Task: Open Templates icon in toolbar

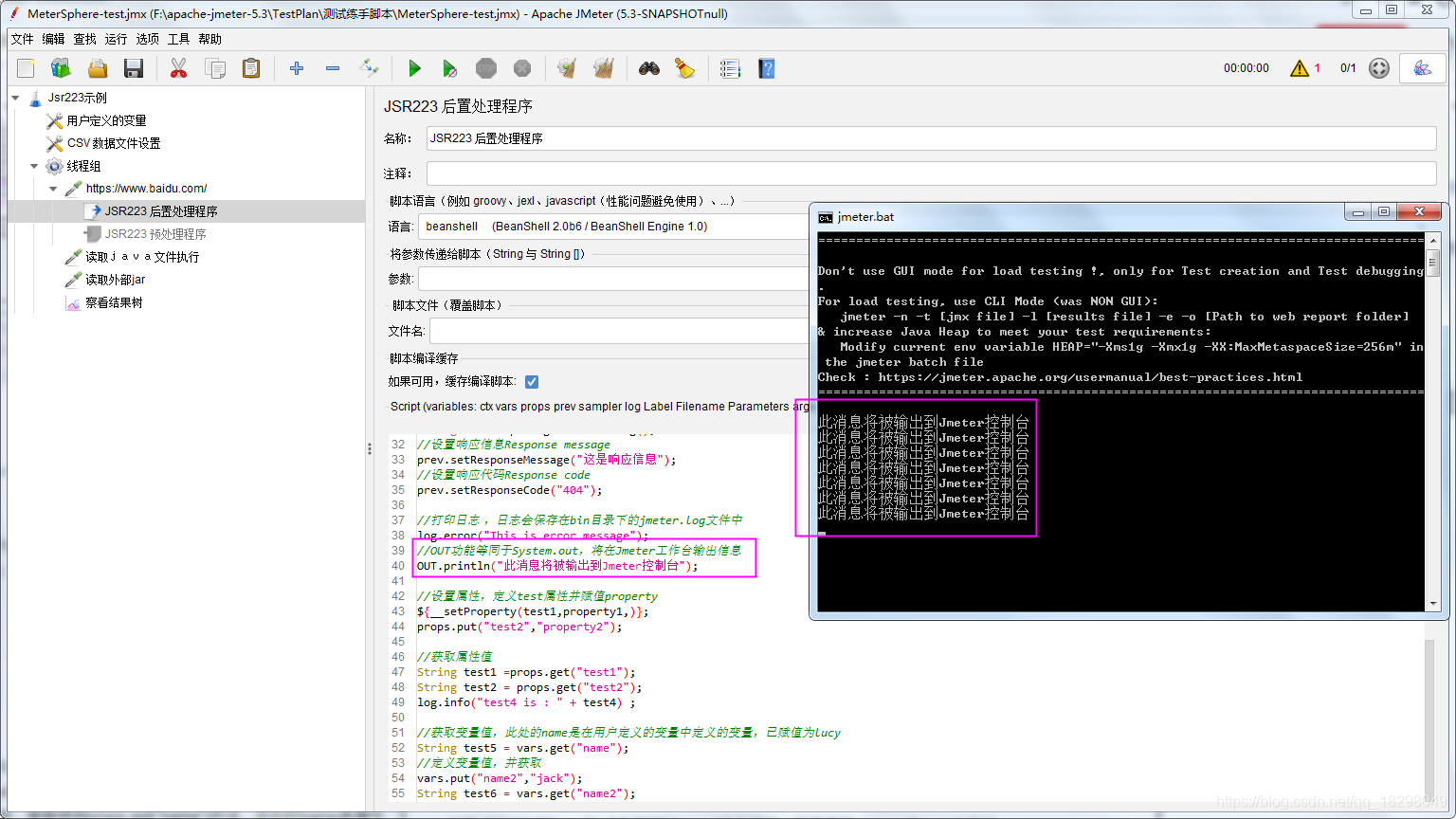Action: click(61, 67)
